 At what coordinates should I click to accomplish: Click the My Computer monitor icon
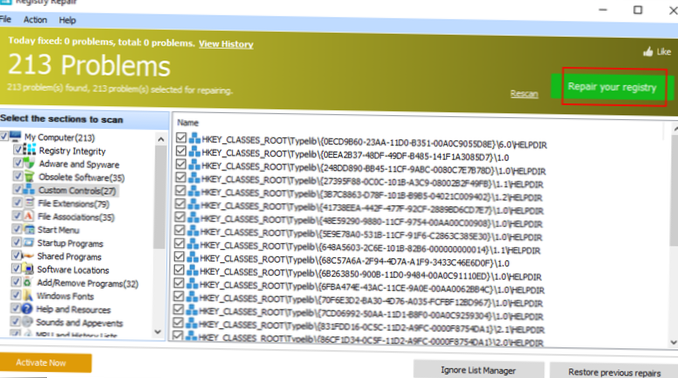[15, 136]
